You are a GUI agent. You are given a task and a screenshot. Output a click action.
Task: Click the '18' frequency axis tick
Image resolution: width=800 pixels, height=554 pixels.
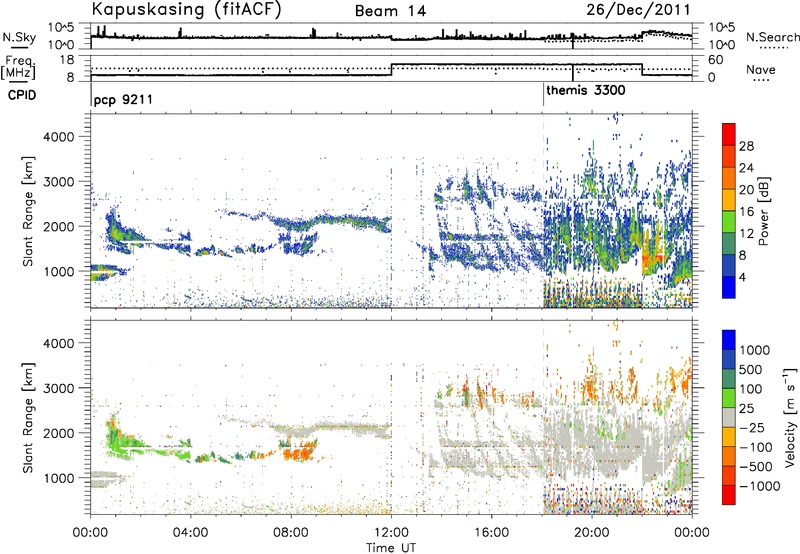coord(67,60)
